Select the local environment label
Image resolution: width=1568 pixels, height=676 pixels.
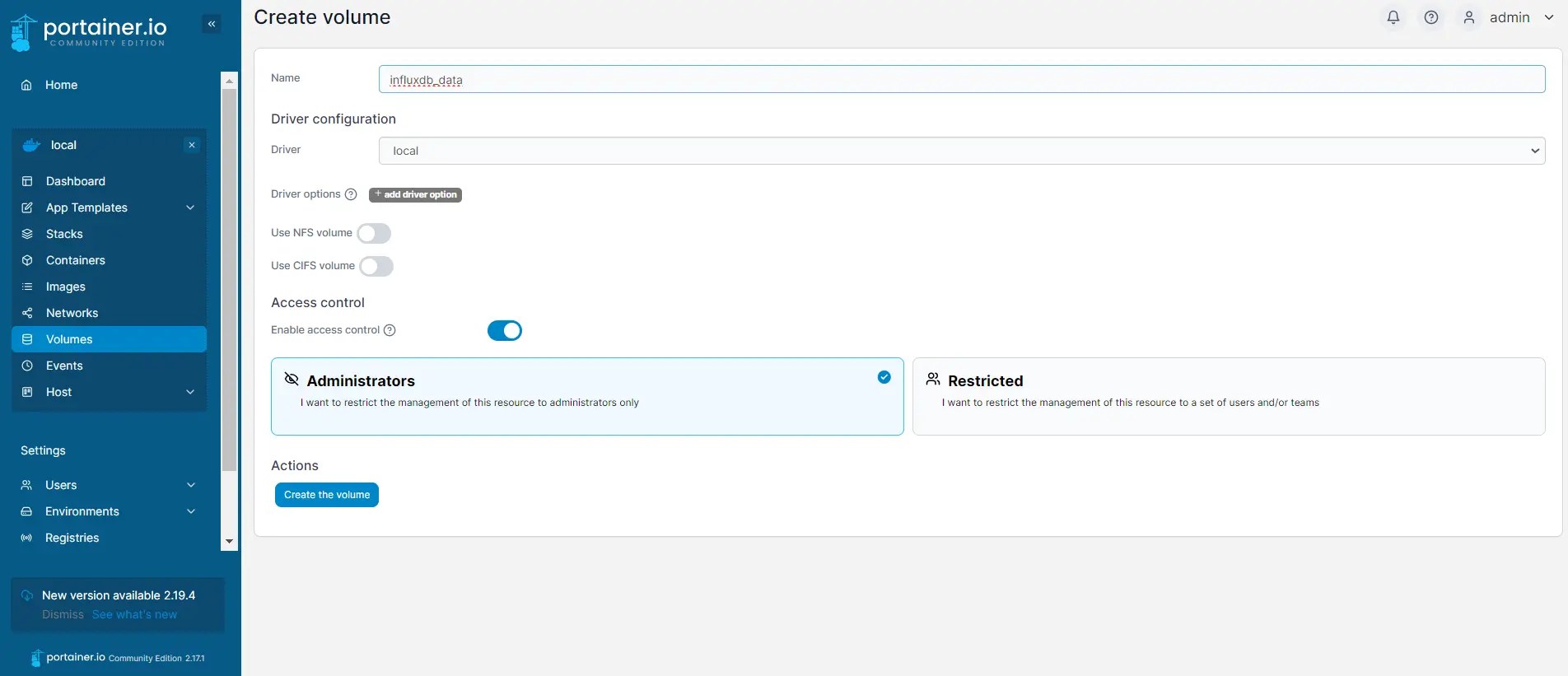click(x=63, y=145)
